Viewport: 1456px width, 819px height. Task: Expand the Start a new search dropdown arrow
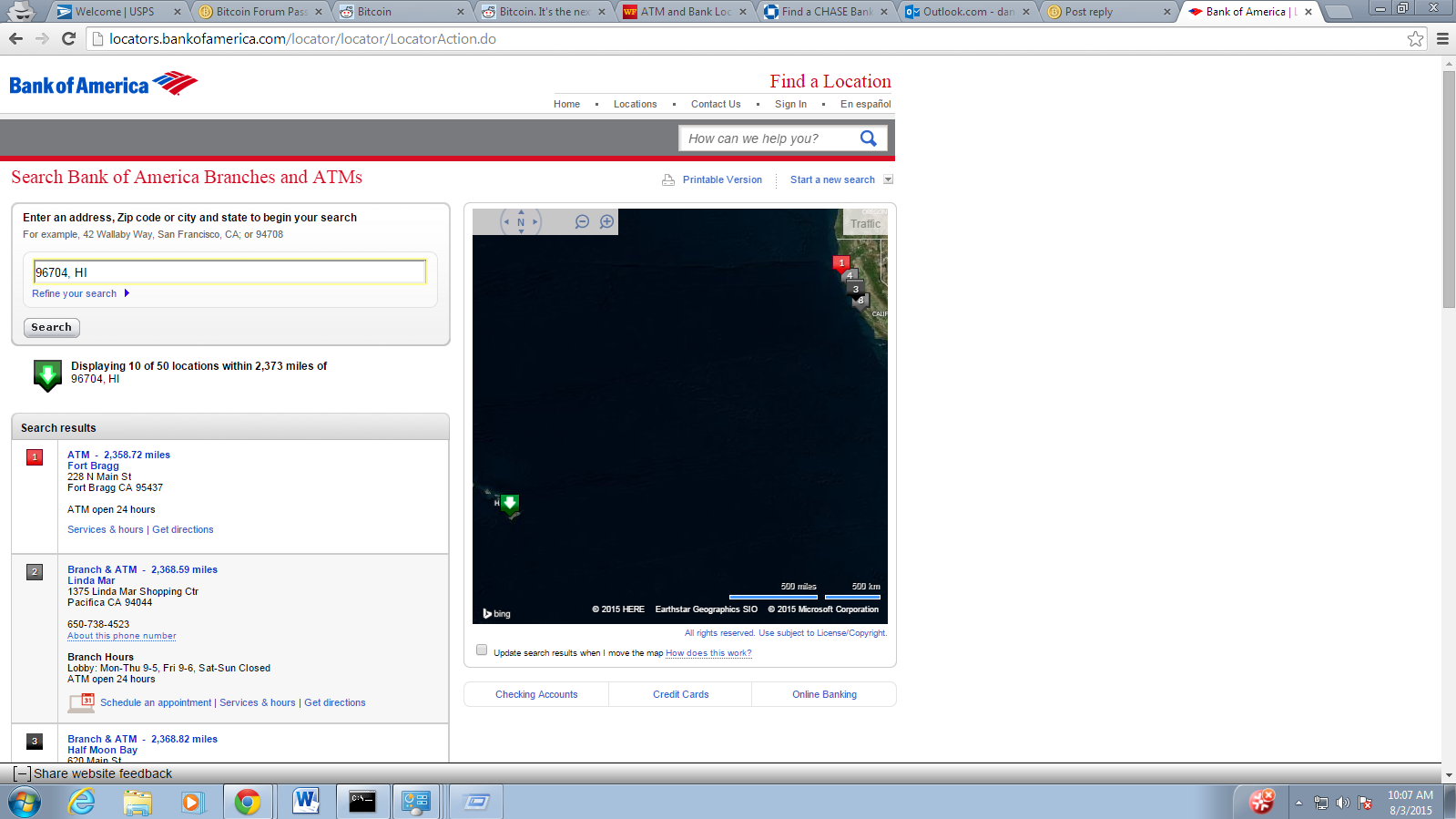889,179
